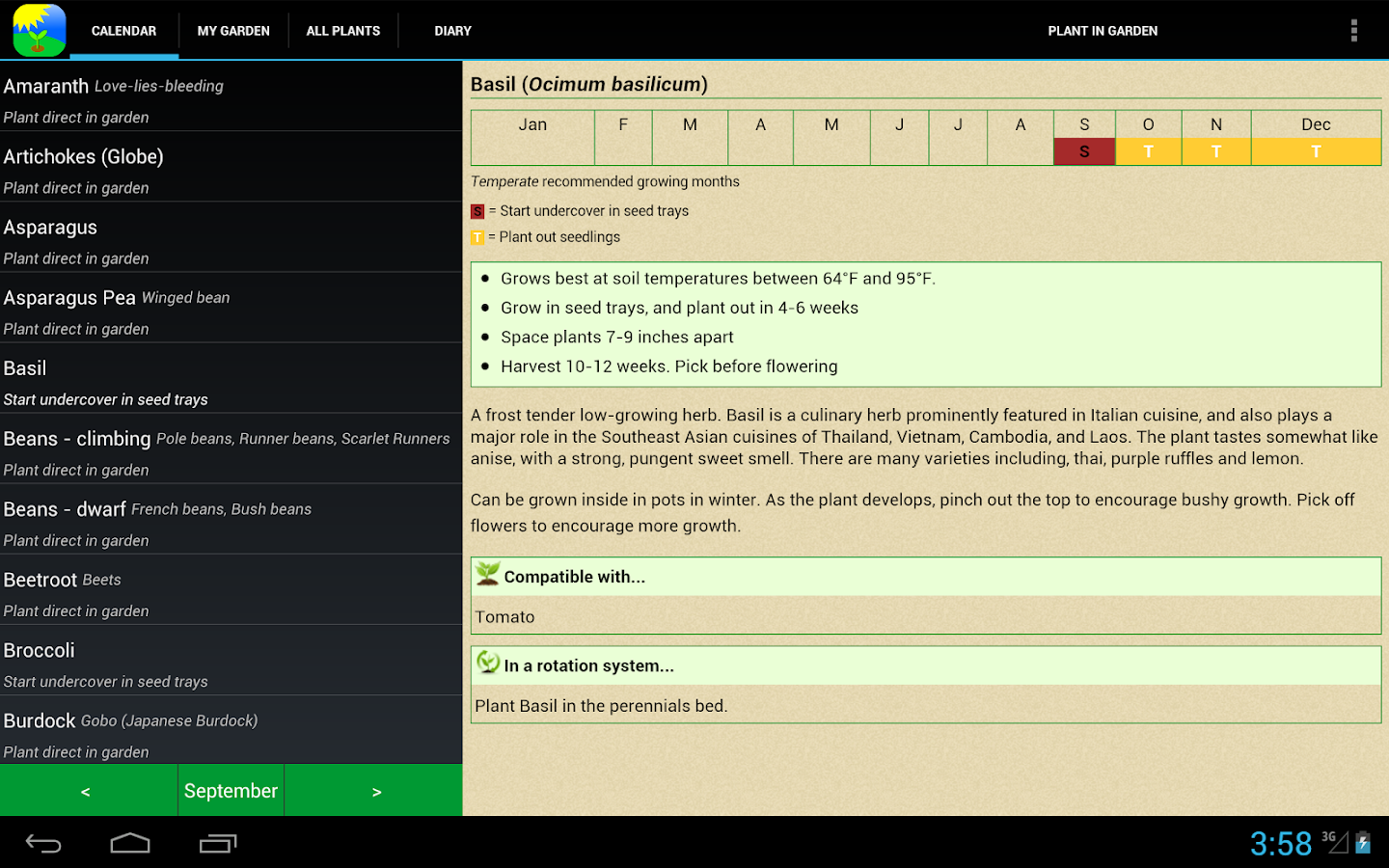This screenshot has width=1389, height=868.
Task: Select the Basil list entry
Action: 231,378
